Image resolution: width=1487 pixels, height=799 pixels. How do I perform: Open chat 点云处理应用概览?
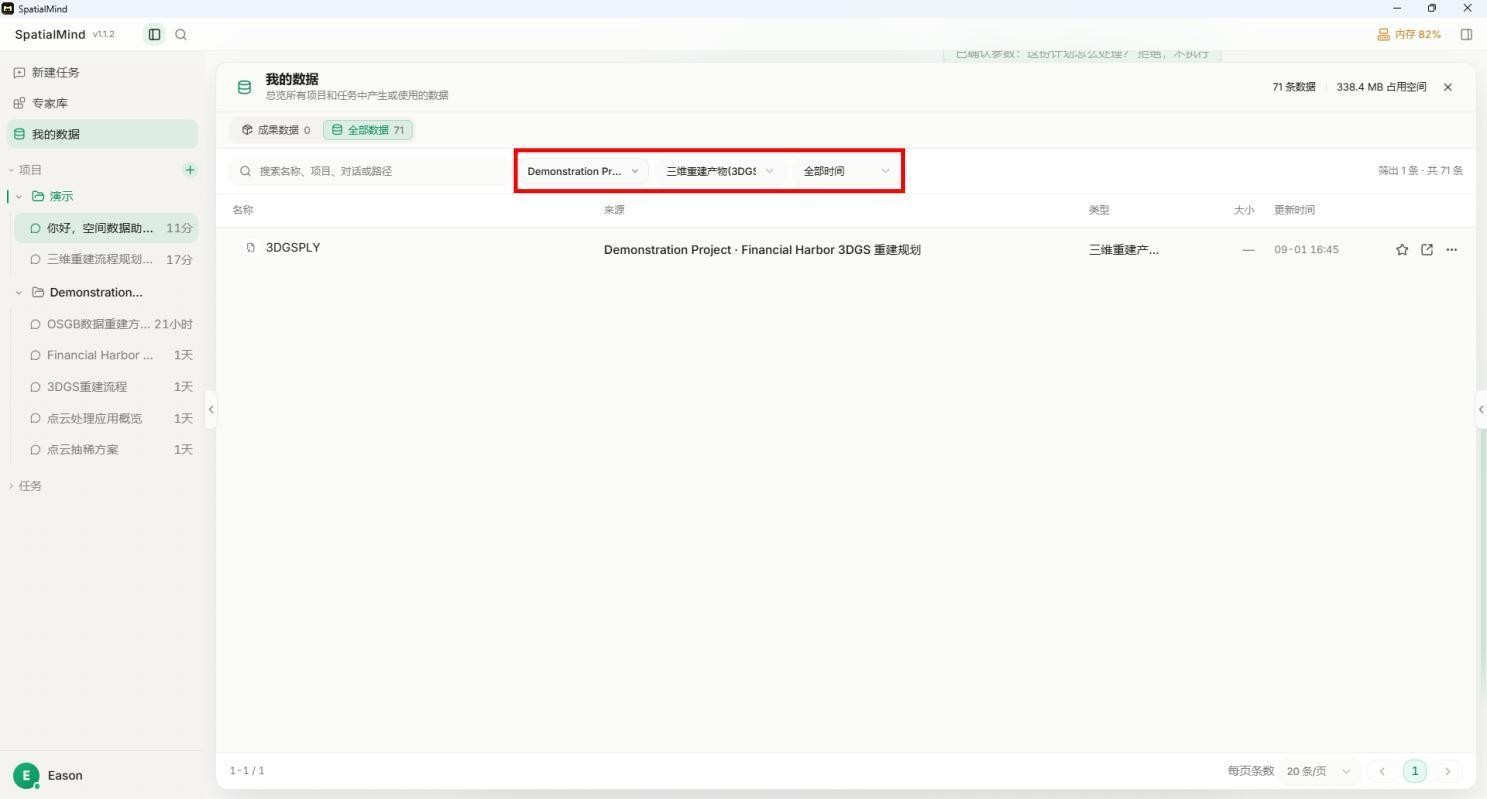pyautogui.click(x=106, y=418)
